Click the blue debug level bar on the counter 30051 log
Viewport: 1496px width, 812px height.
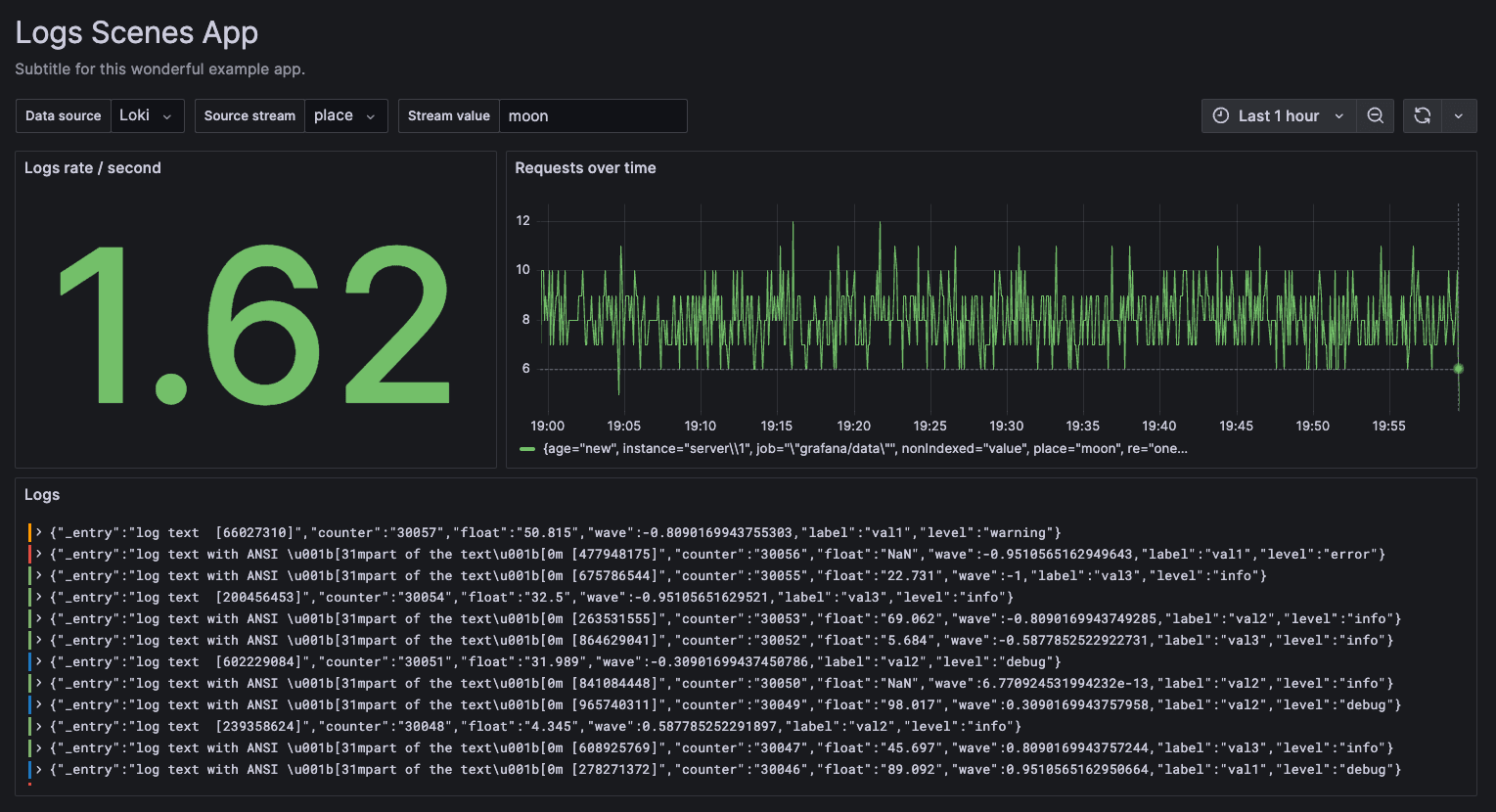coord(31,661)
